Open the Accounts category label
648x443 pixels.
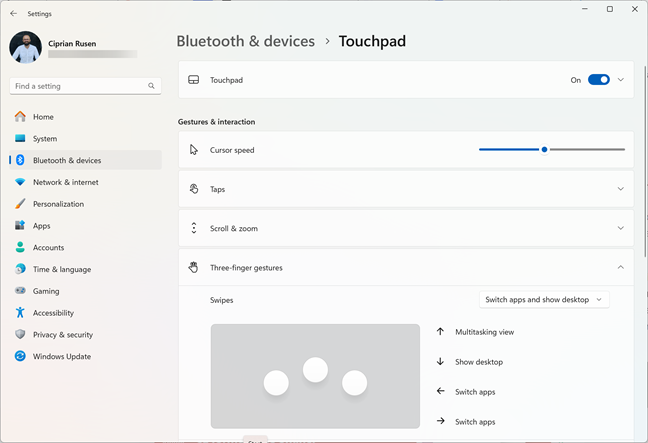point(48,247)
